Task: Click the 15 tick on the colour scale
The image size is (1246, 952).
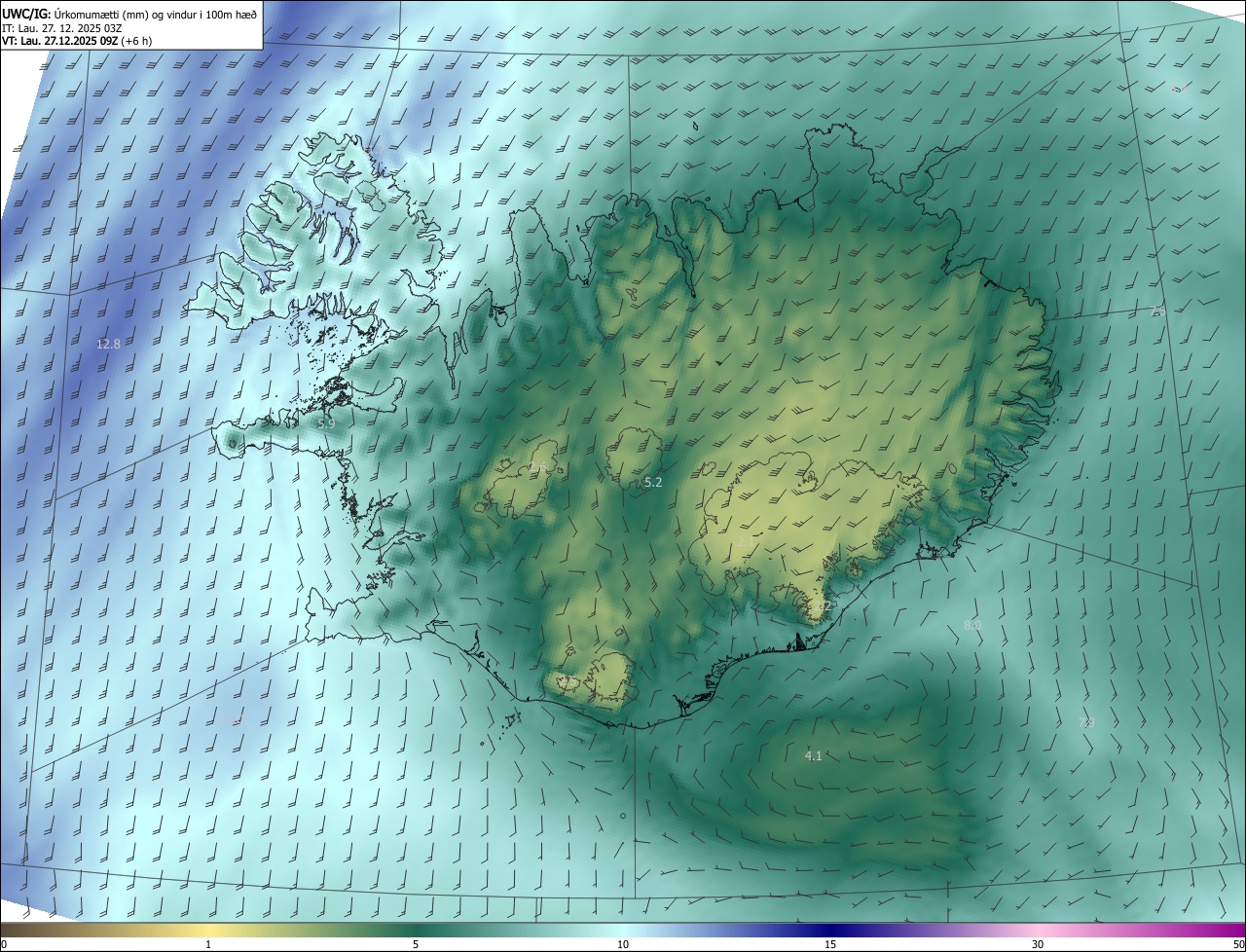Action: [x=830, y=944]
